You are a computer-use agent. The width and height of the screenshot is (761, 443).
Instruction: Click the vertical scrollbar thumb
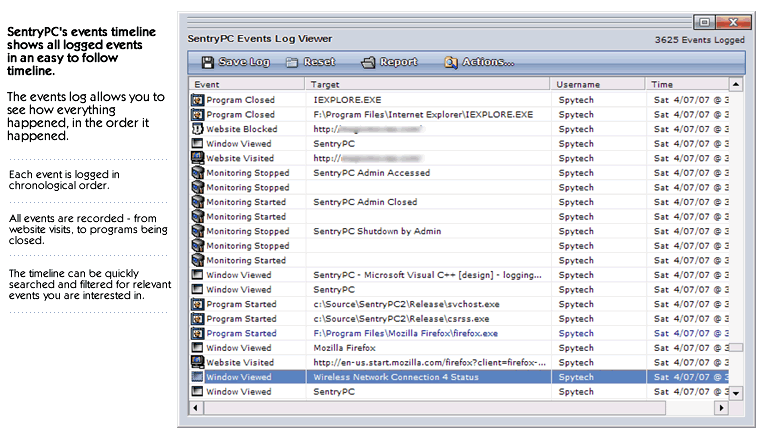pos(736,347)
